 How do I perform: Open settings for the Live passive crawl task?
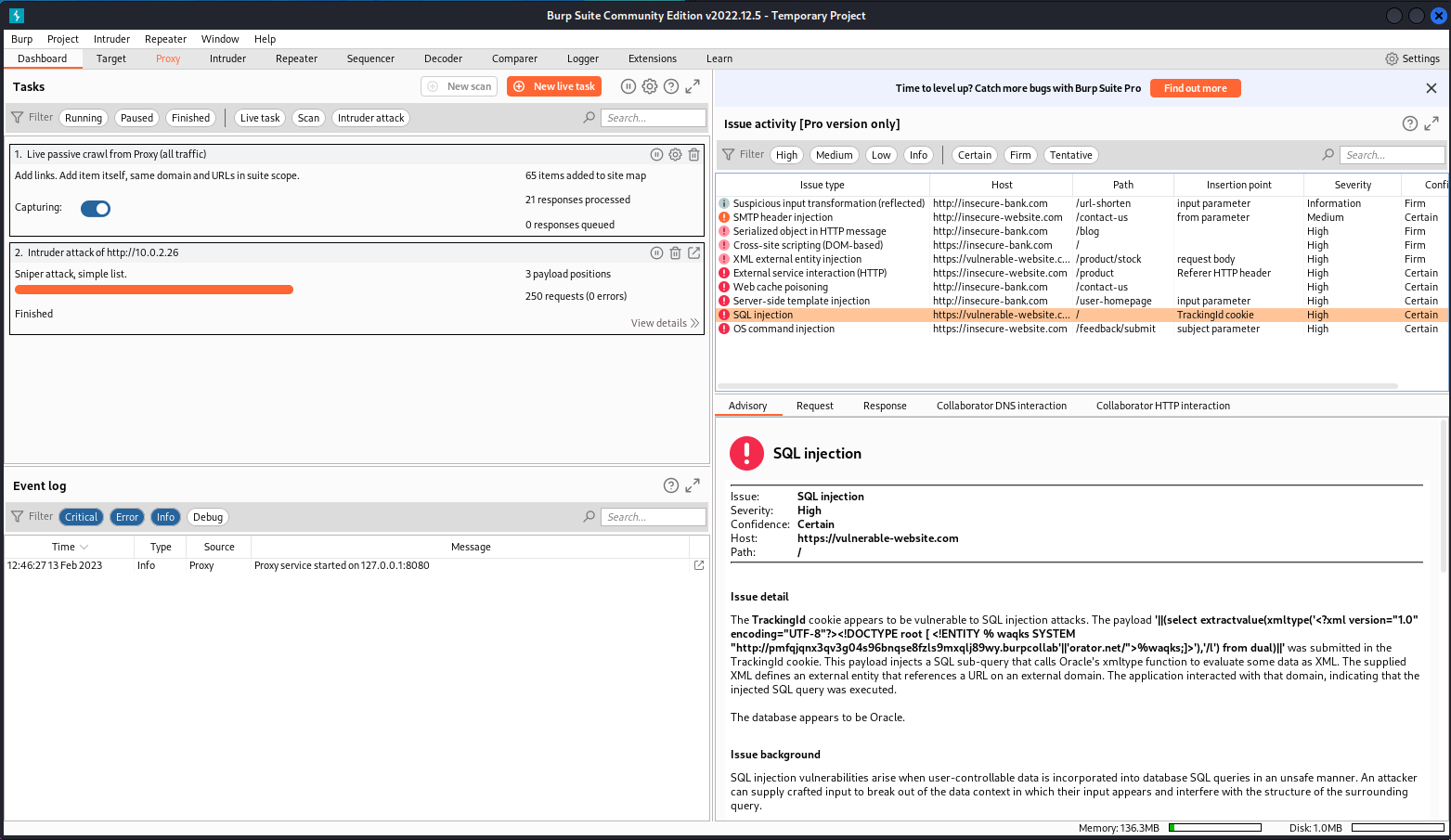pos(675,155)
